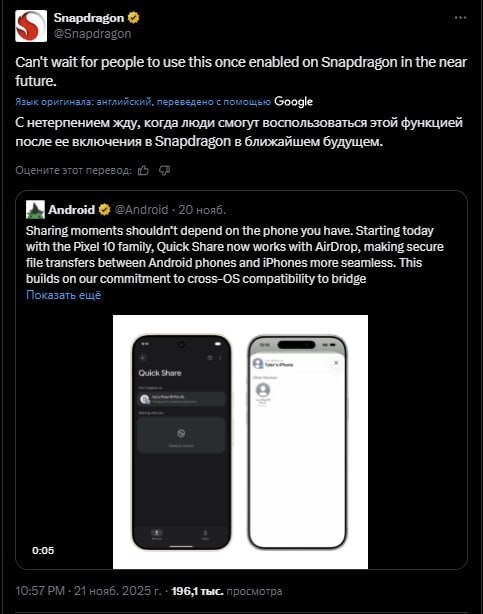Open the Snapdragon profile avatar
The width and height of the screenshot is (483, 614).
(x=31, y=26)
